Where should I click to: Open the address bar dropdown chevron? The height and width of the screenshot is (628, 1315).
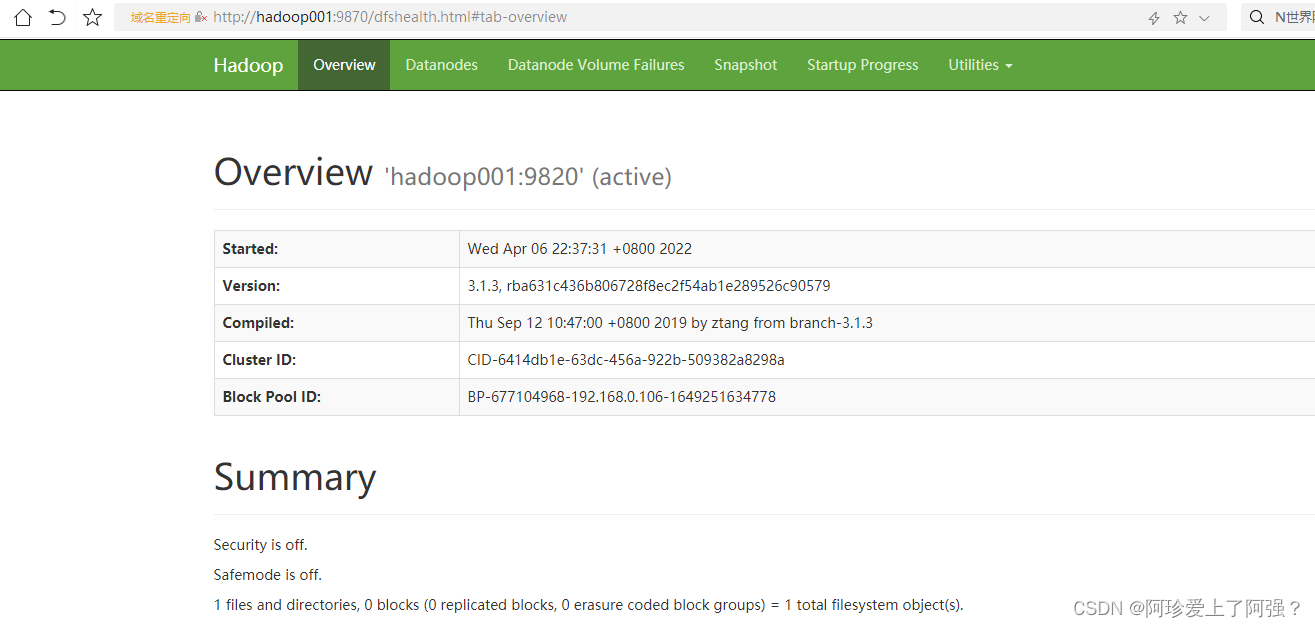pos(1204,18)
